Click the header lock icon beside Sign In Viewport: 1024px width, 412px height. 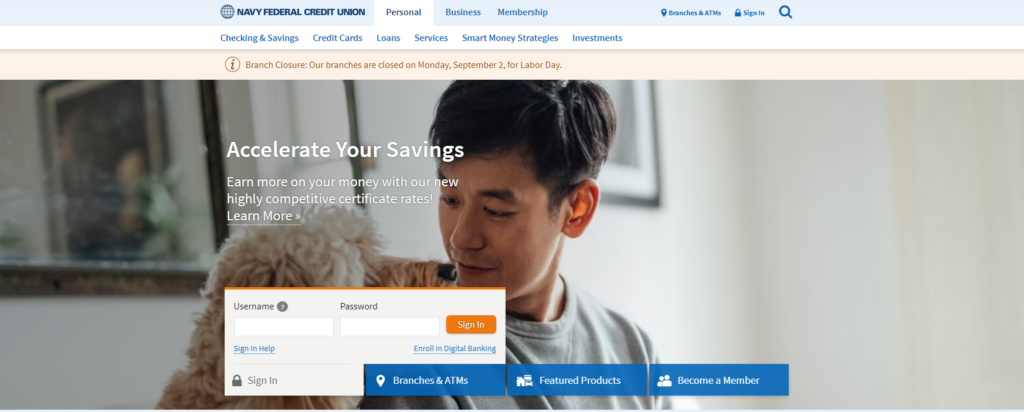[737, 12]
